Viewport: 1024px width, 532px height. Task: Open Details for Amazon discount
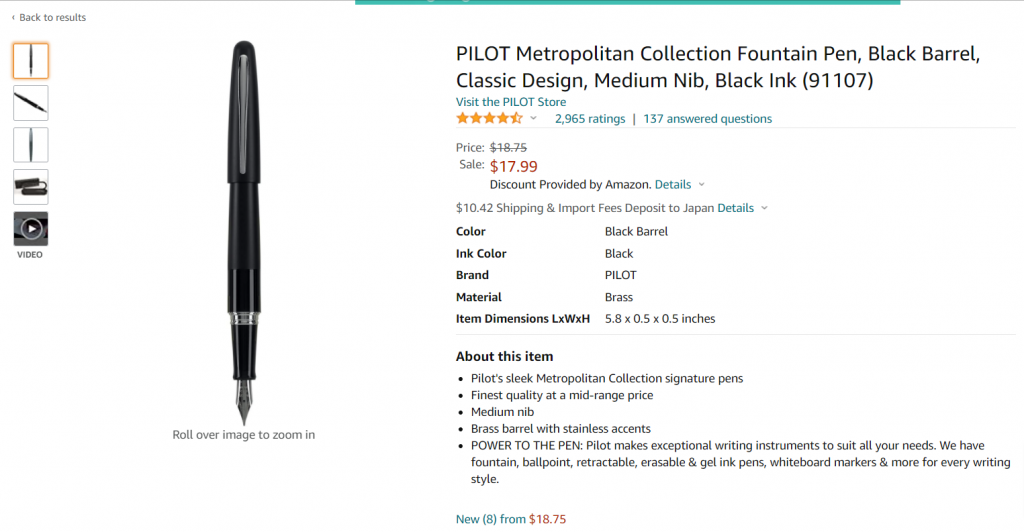pos(673,185)
